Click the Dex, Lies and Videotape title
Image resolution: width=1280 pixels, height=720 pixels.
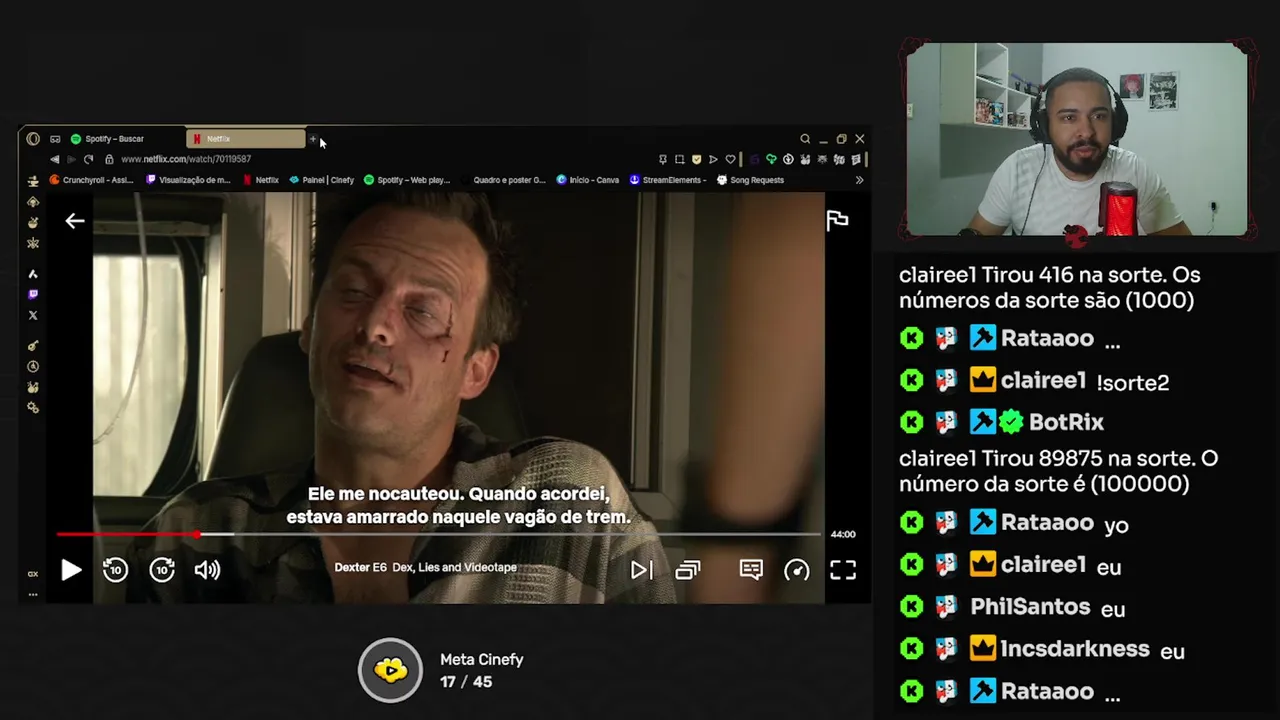click(454, 567)
